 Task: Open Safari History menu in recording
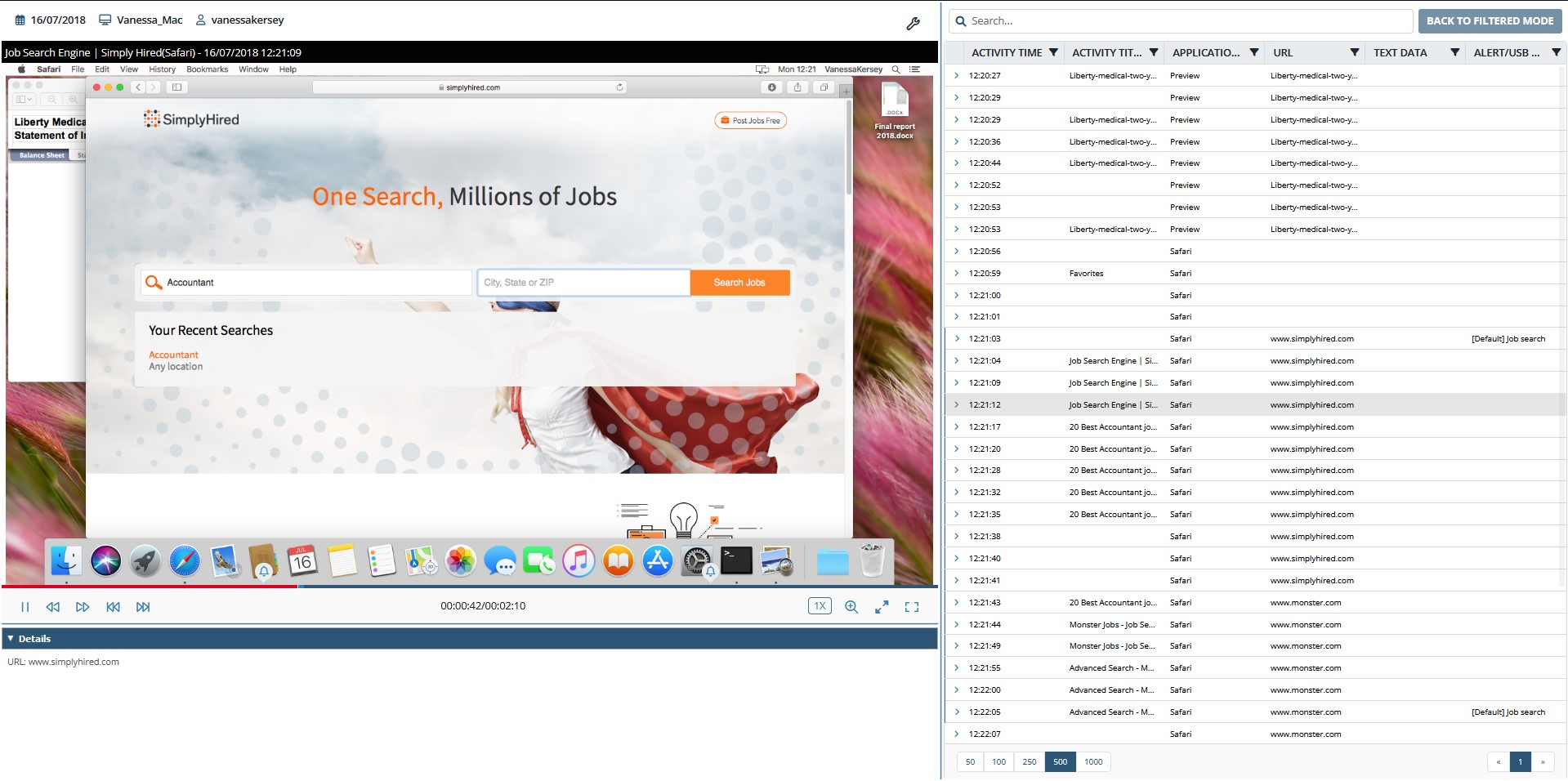point(162,69)
